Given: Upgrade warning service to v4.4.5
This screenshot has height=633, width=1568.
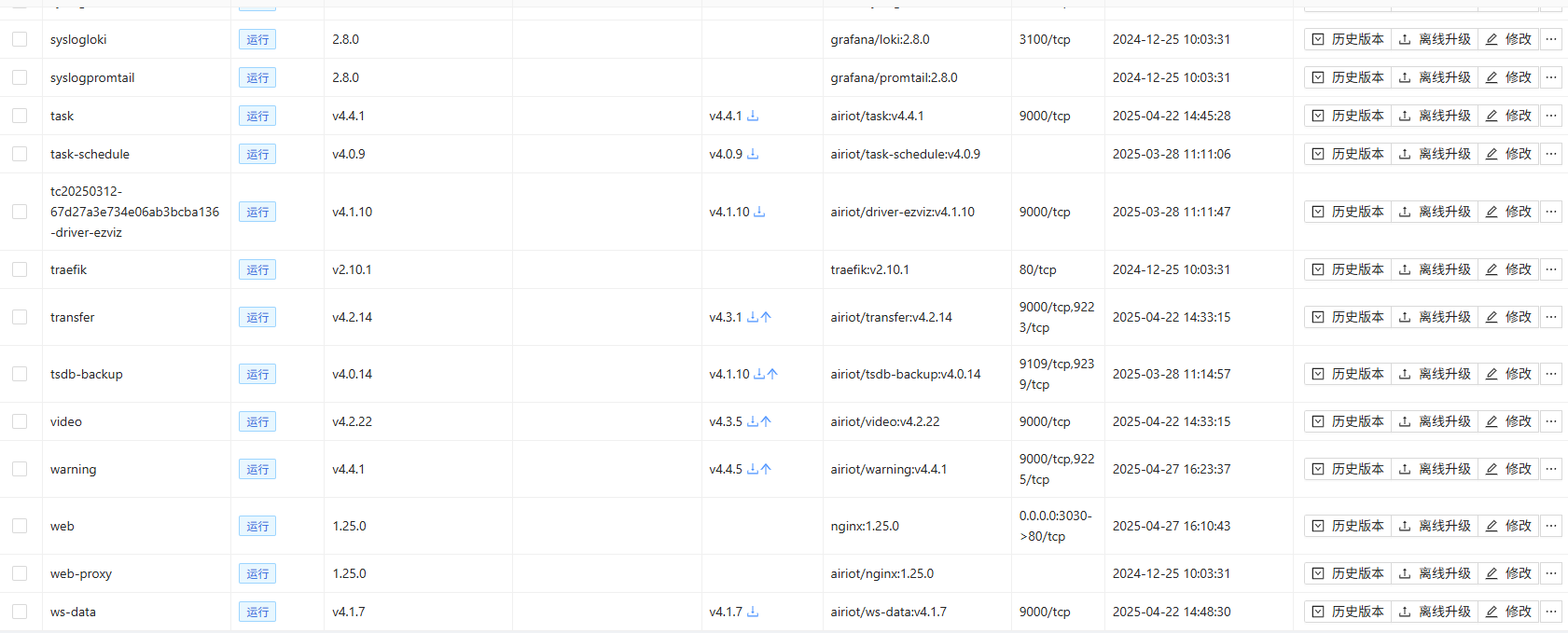Looking at the screenshot, I should pos(766,469).
